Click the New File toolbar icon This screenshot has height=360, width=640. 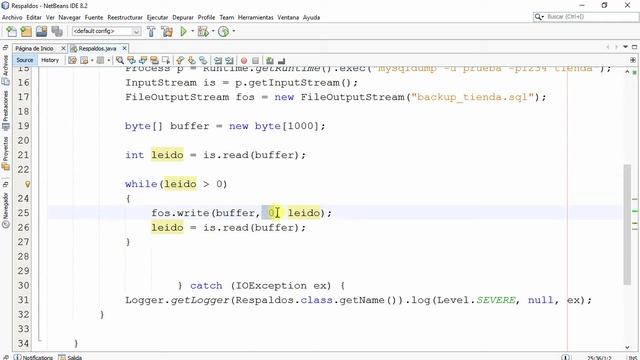tap(12, 31)
